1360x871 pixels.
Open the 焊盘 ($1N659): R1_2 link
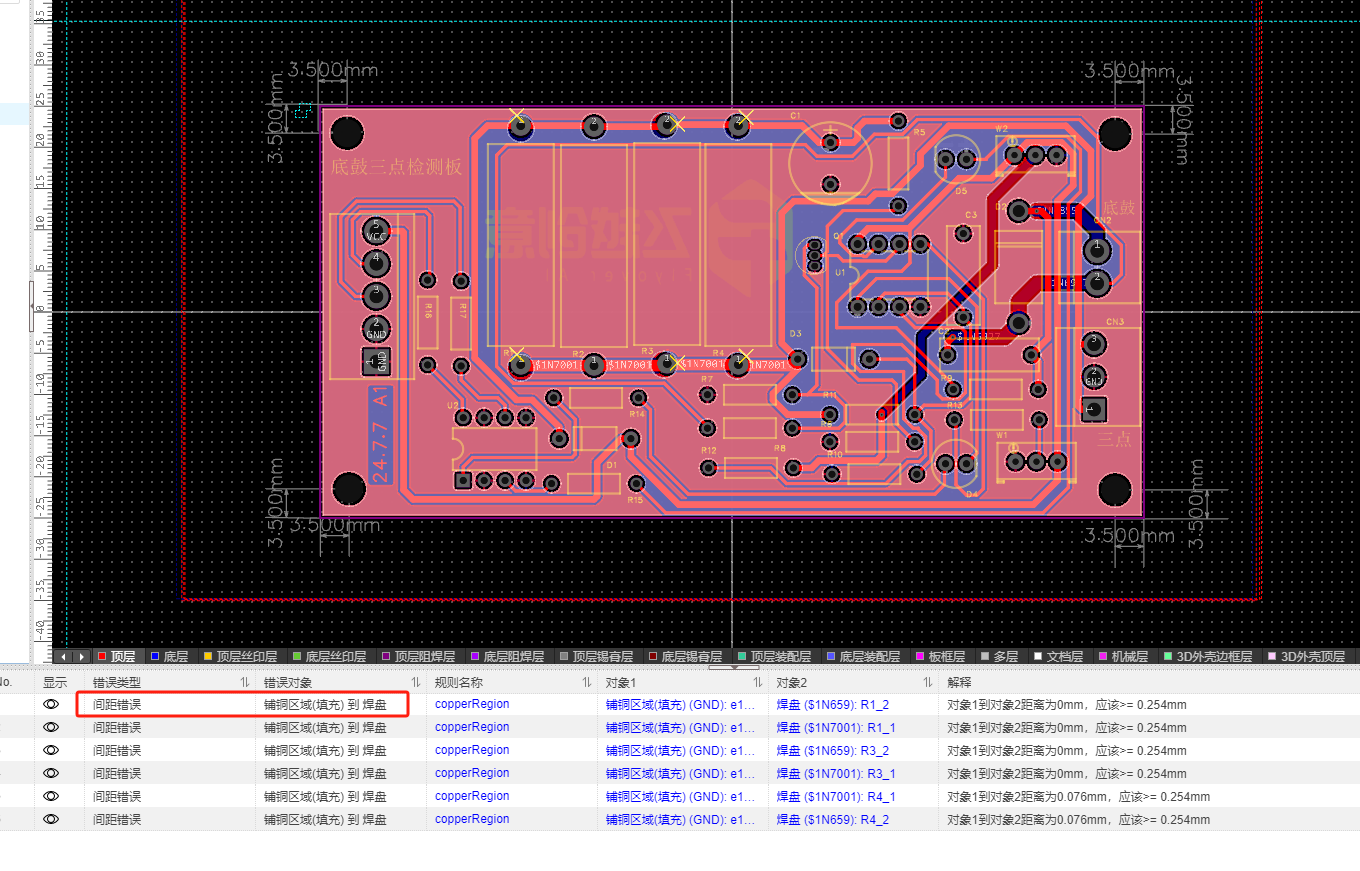(x=832, y=705)
